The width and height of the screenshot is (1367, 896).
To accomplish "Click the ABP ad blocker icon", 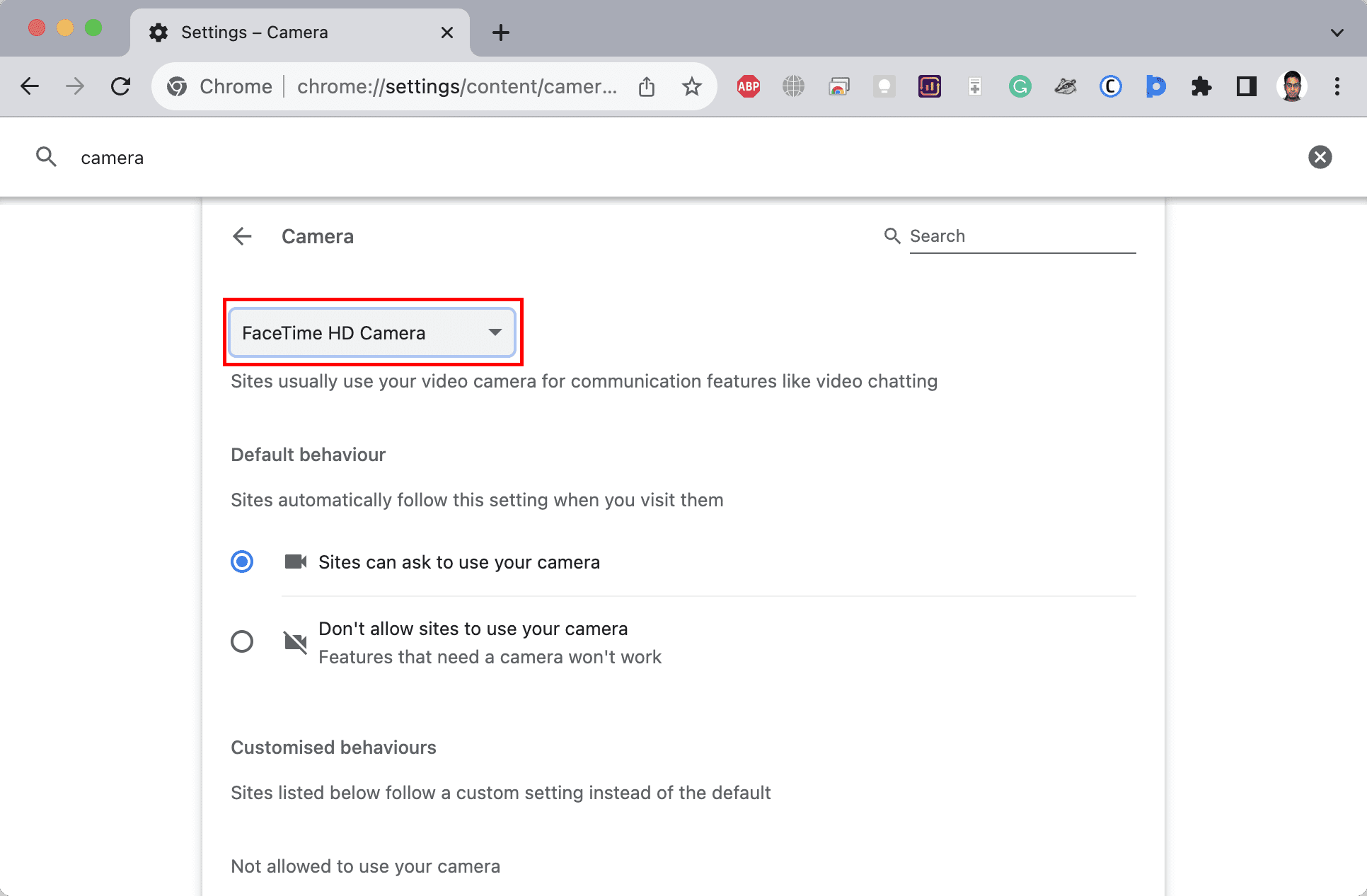I will point(749,85).
